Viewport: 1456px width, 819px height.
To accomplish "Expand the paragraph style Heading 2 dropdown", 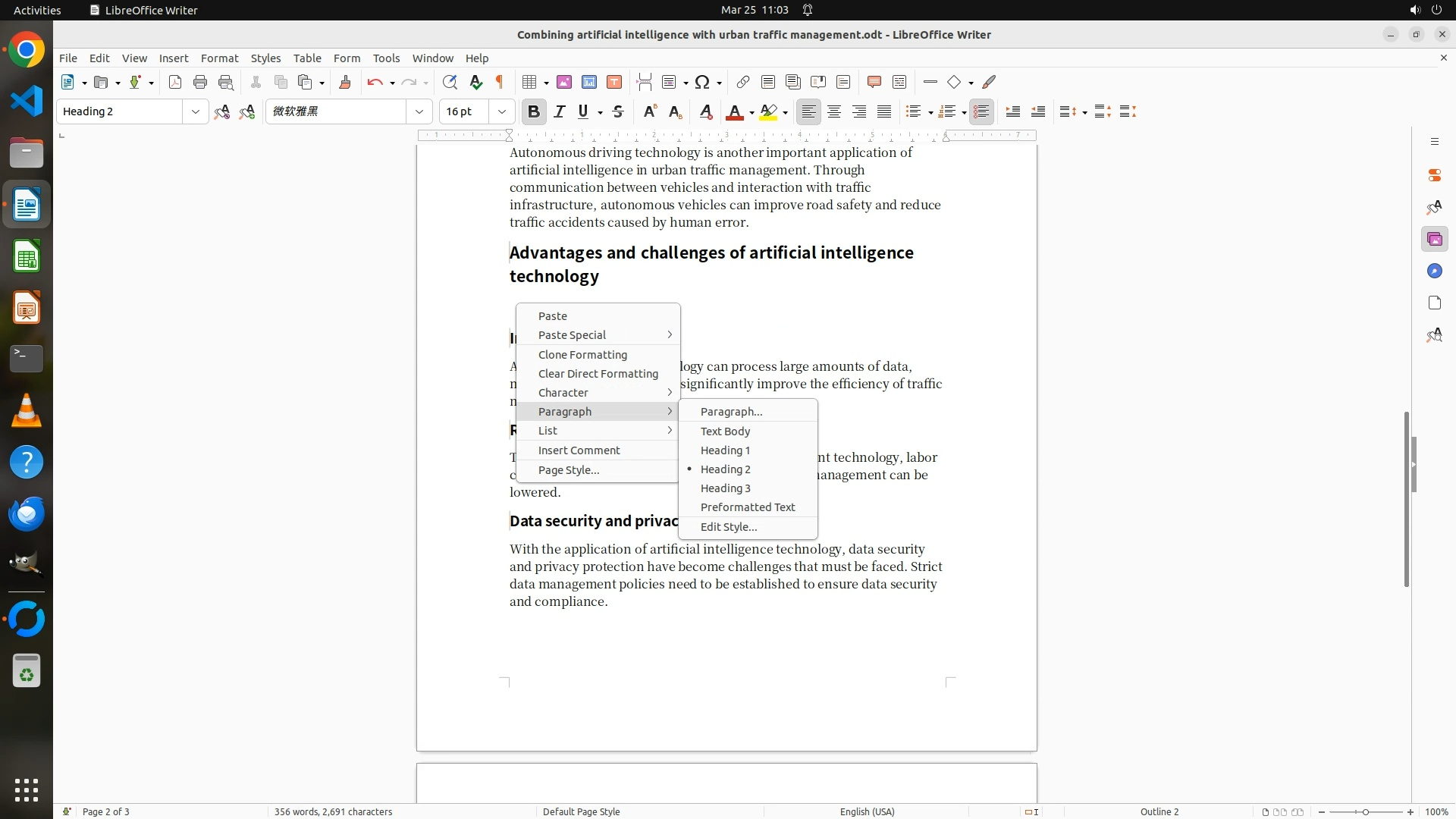I will (196, 111).
